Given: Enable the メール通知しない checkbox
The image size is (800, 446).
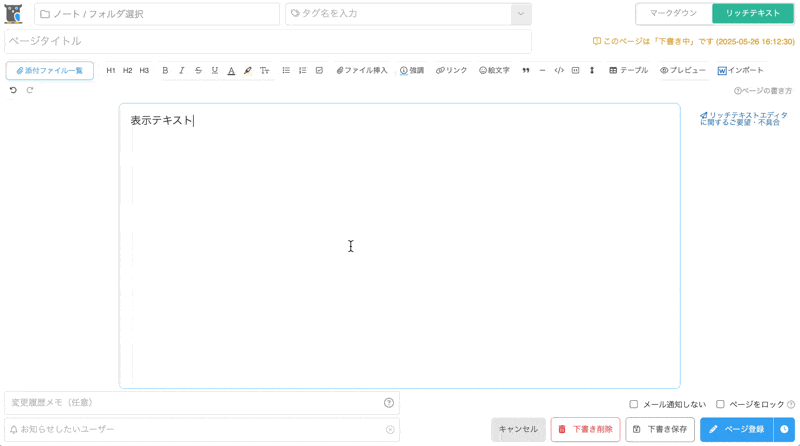Looking at the screenshot, I should [x=634, y=404].
